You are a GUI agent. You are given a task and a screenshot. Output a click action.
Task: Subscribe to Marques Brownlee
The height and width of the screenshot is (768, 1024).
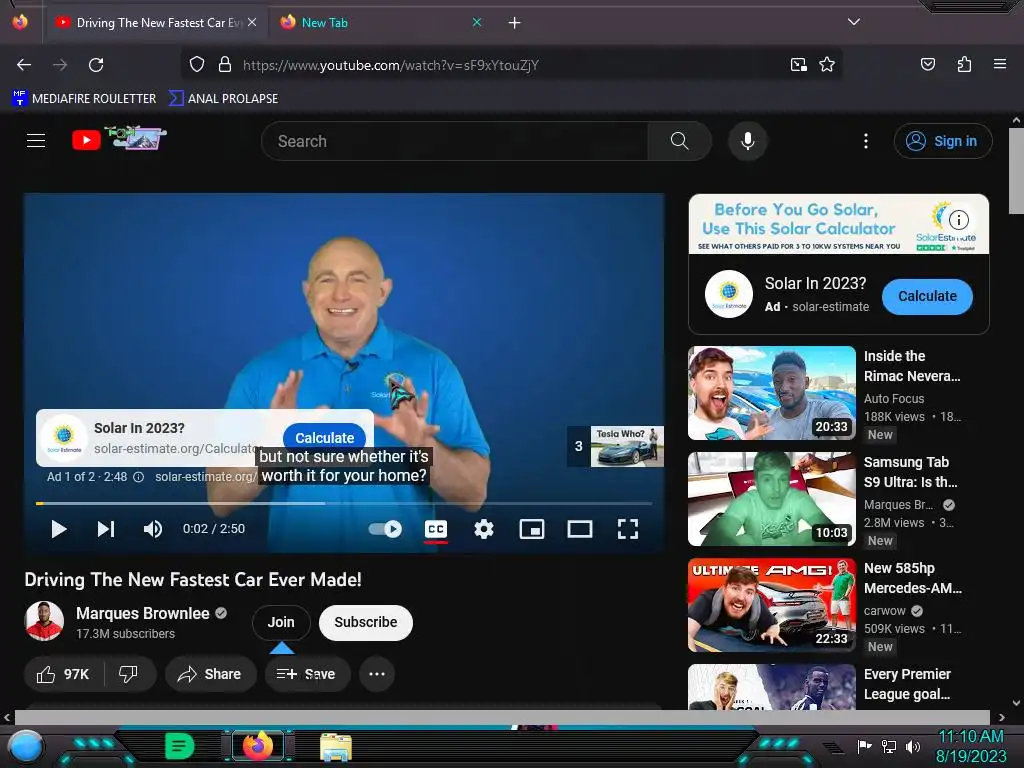click(366, 622)
